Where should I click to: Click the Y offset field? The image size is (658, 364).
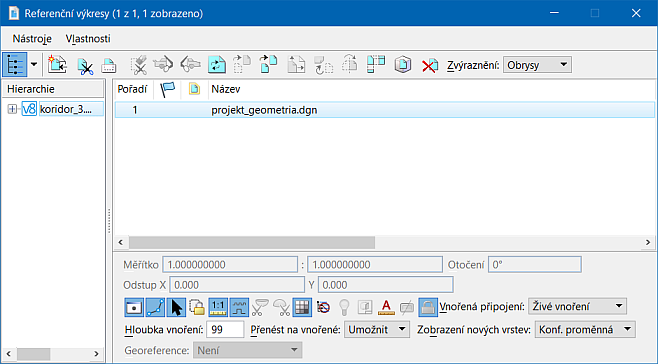(386, 285)
